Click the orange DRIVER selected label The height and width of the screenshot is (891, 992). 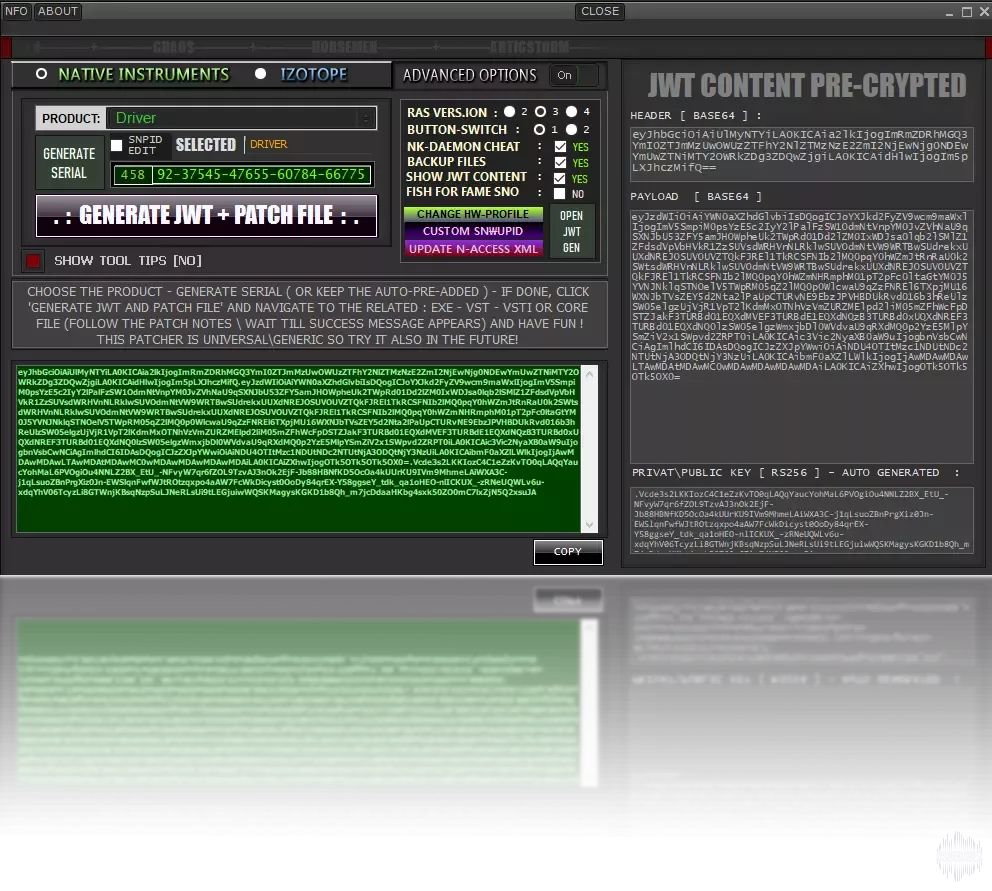coord(268,144)
